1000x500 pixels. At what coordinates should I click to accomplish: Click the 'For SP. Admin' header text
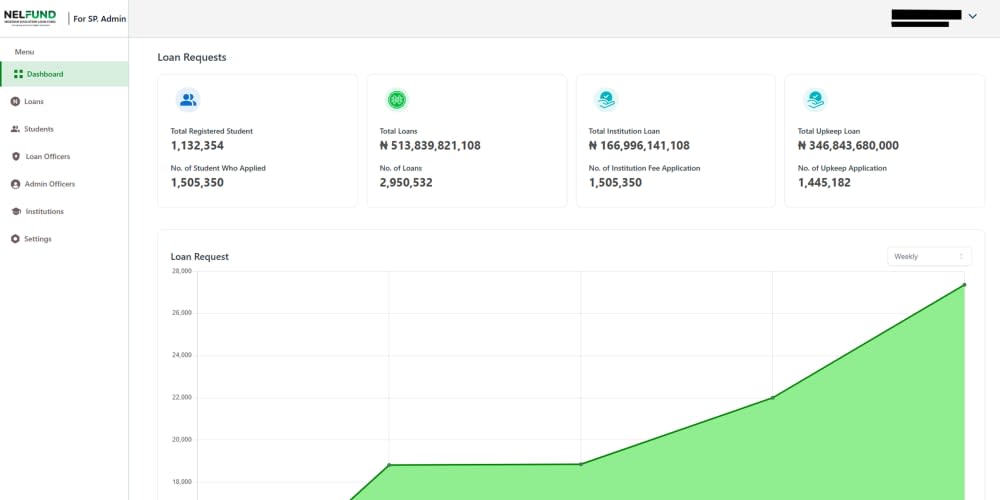coord(99,18)
